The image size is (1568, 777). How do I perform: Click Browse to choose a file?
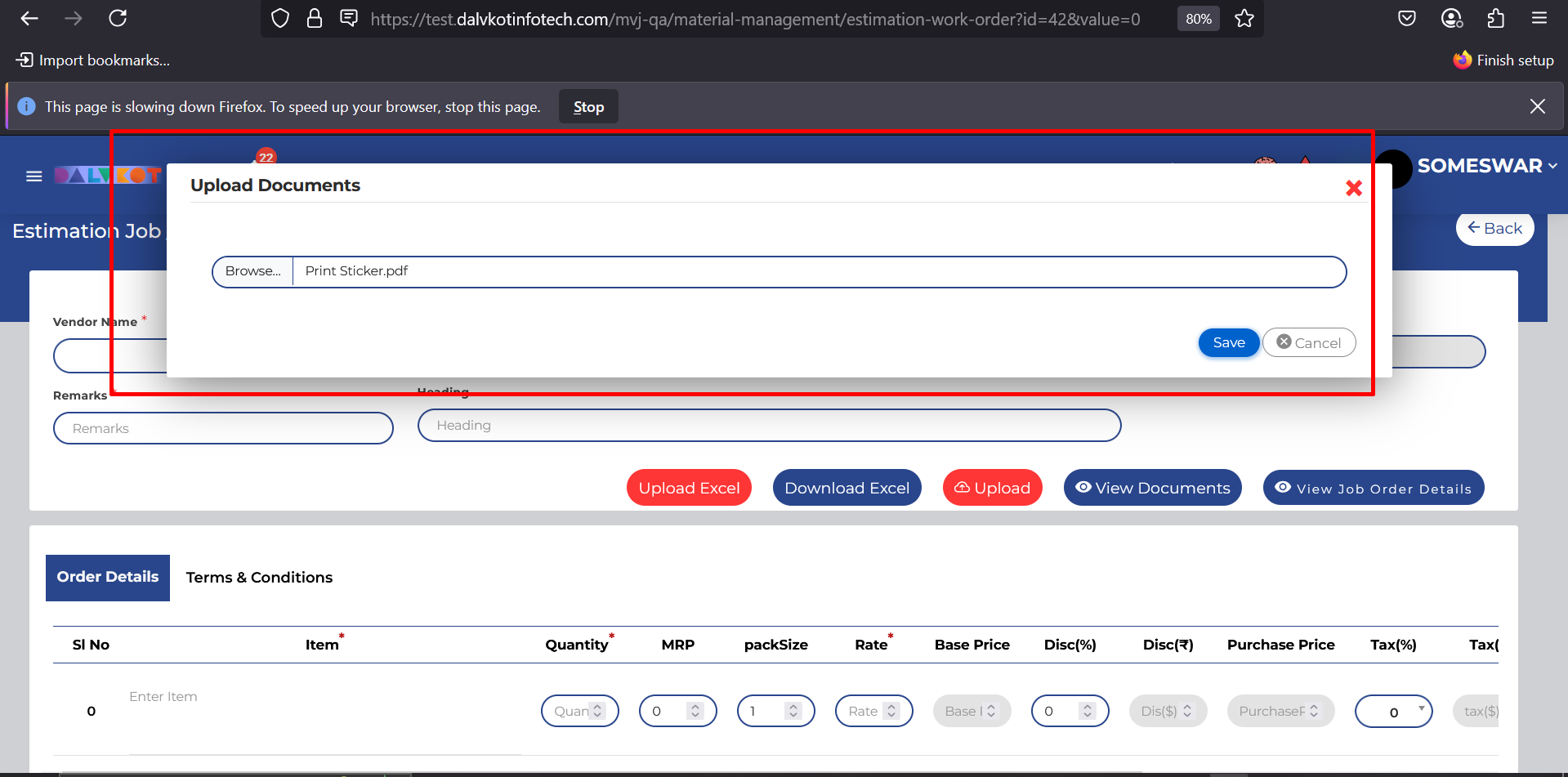[252, 271]
